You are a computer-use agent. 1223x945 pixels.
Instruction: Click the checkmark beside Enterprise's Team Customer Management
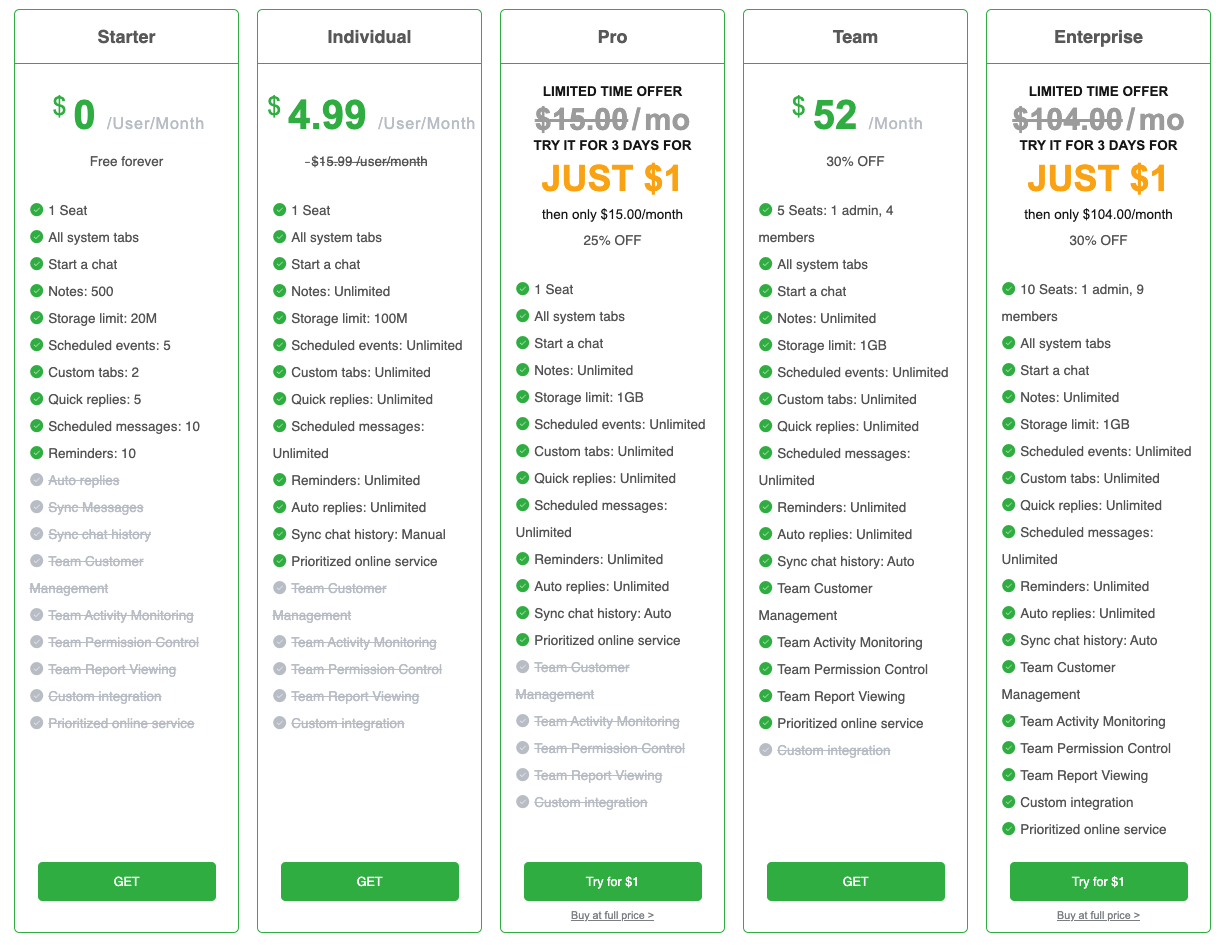(x=1007, y=667)
